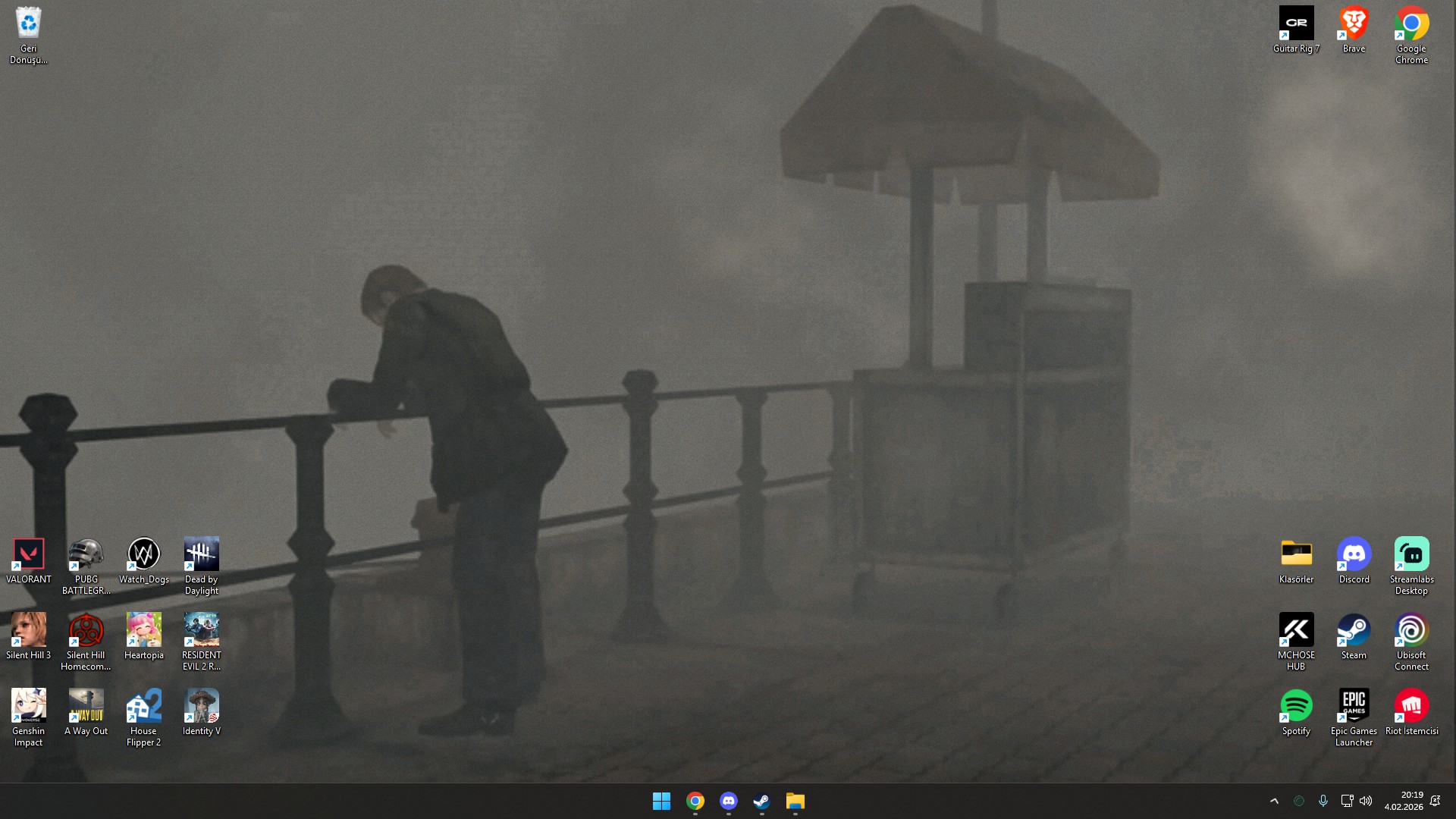This screenshot has width=1456, height=819.
Task: Expand the hidden system tray icons
Action: (1274, 801)
